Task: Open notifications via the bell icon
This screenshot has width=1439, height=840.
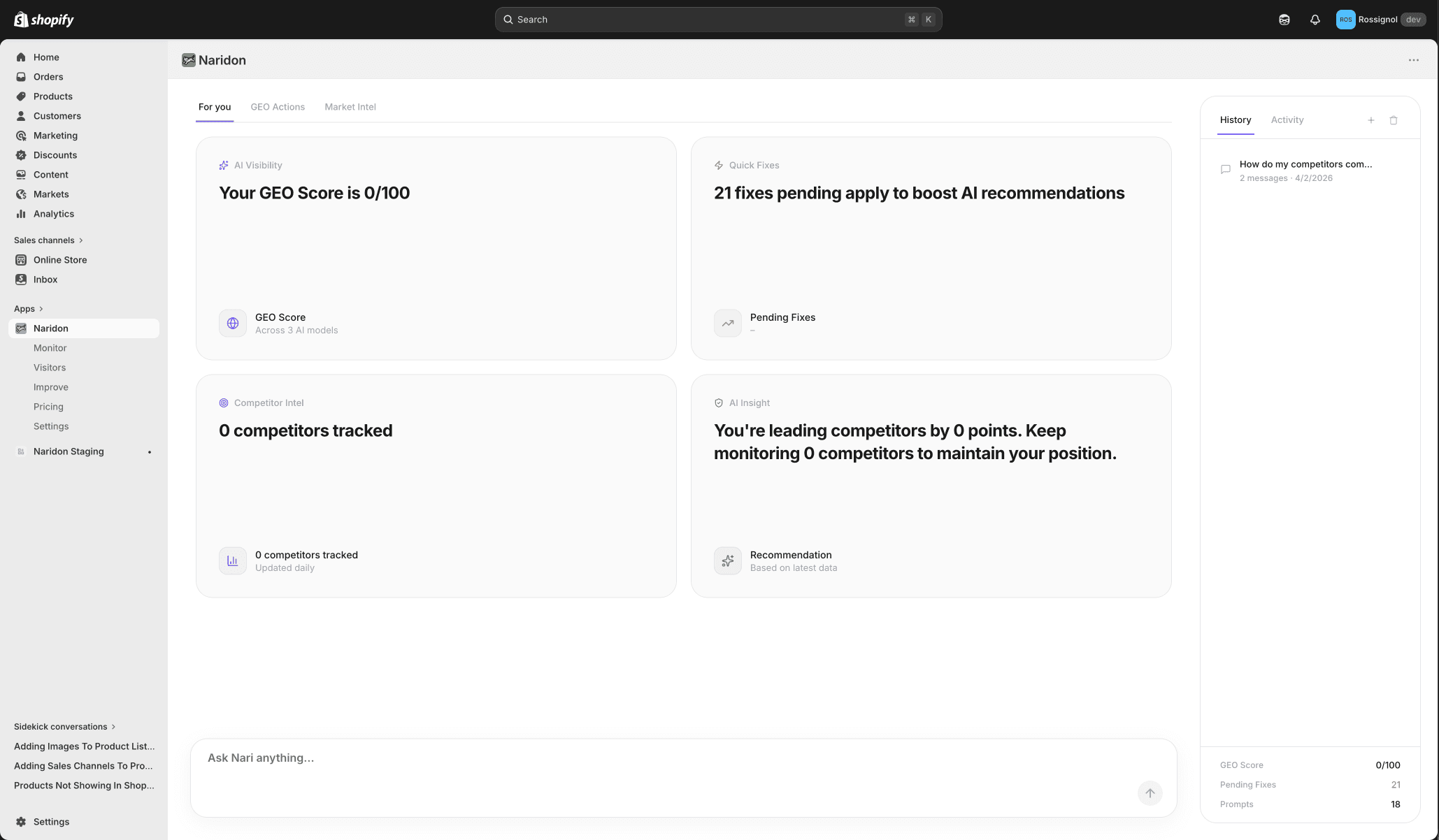Action: tap(1315, 19)
